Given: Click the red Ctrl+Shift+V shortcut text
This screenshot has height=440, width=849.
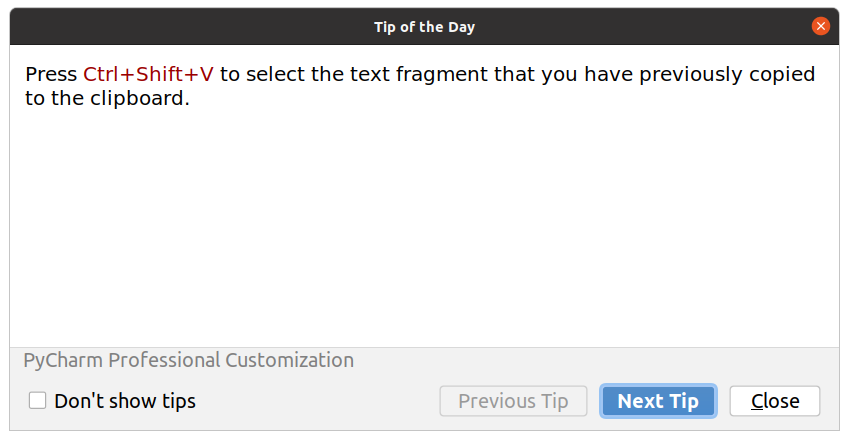Looking at the screenshot, I should (148, 74).
